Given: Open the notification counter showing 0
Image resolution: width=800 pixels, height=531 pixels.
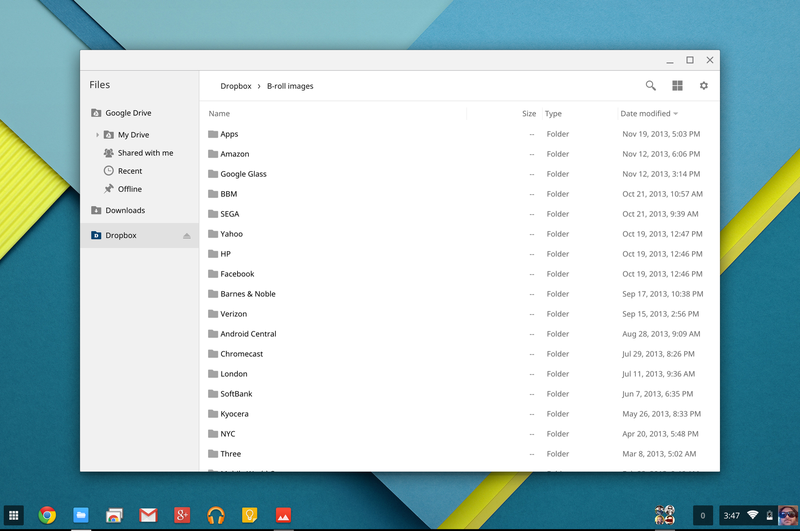Looking at the screenshot, I should click(x=703, y=516).
